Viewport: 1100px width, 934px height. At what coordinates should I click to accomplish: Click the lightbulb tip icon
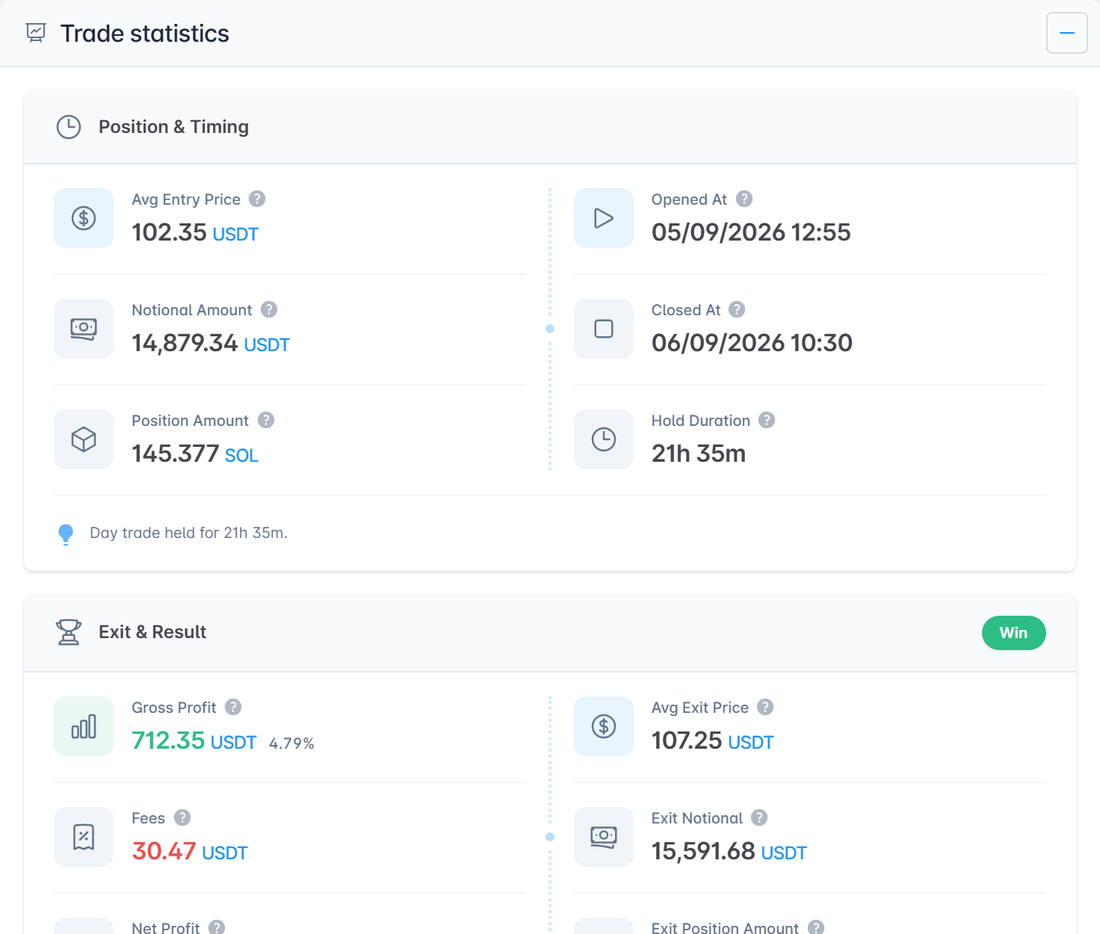65,535
